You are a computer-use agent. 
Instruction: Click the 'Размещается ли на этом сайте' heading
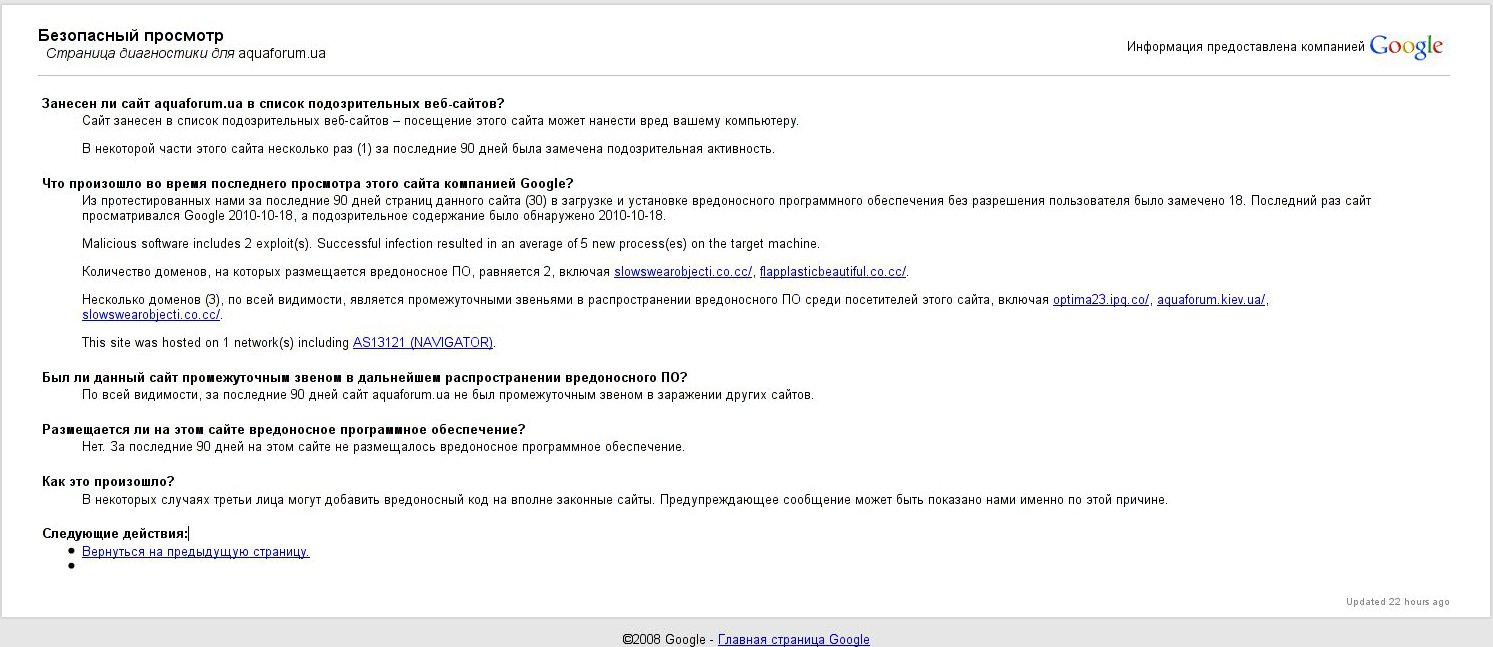pyautogui.click(x=283, y=430)
